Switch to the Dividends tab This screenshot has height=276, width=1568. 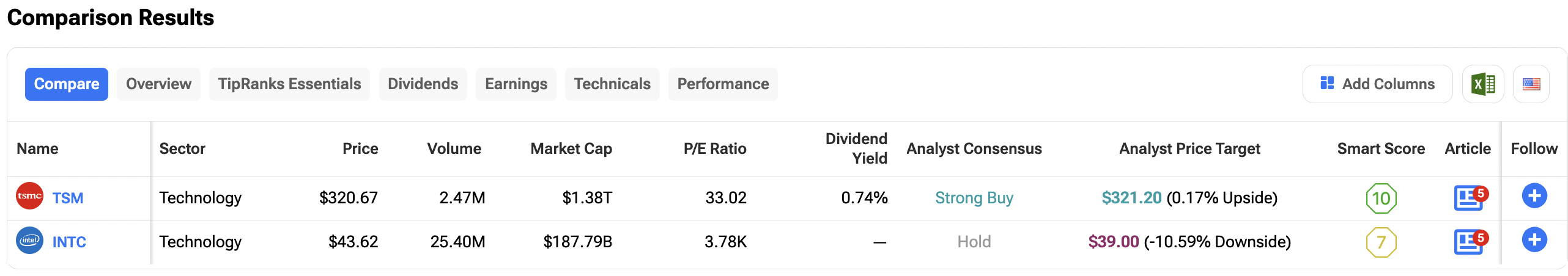423,84
